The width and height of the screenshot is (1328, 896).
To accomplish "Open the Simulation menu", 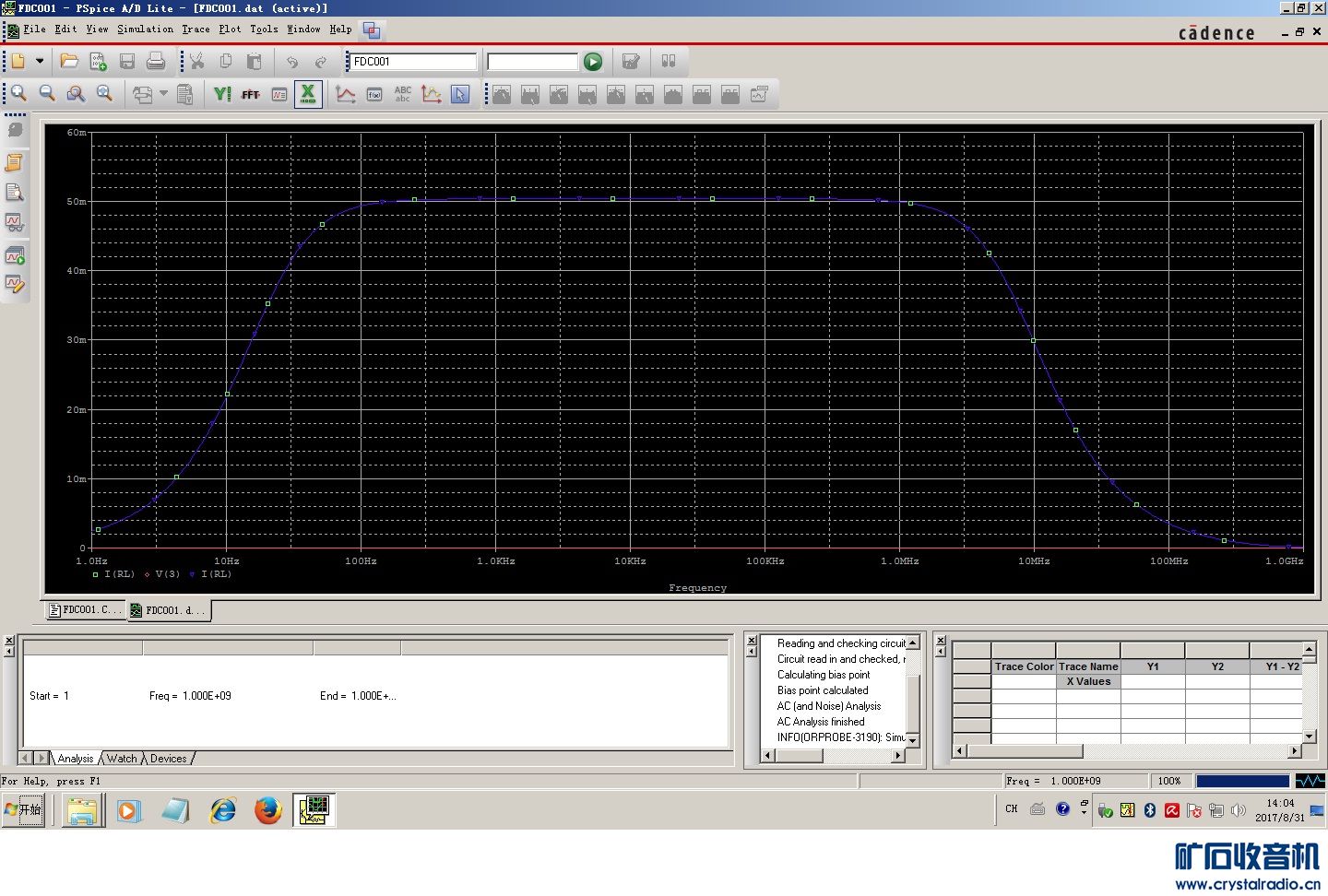I will point(145,29).
